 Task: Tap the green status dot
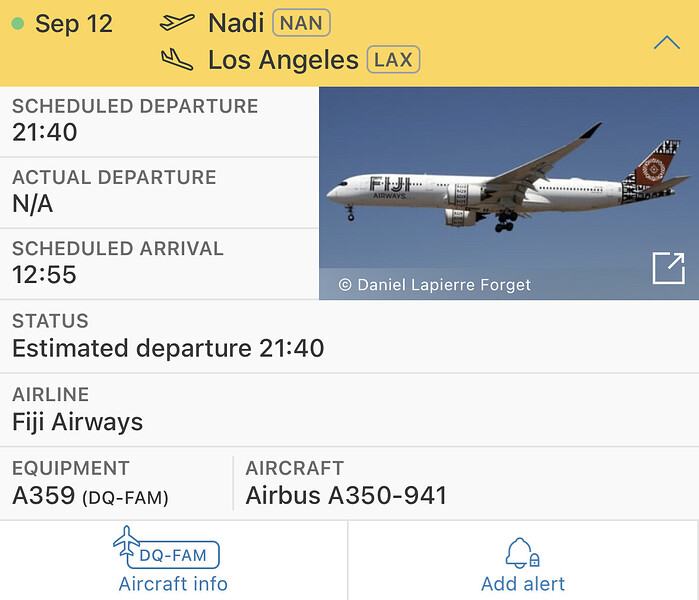(18, 23)
